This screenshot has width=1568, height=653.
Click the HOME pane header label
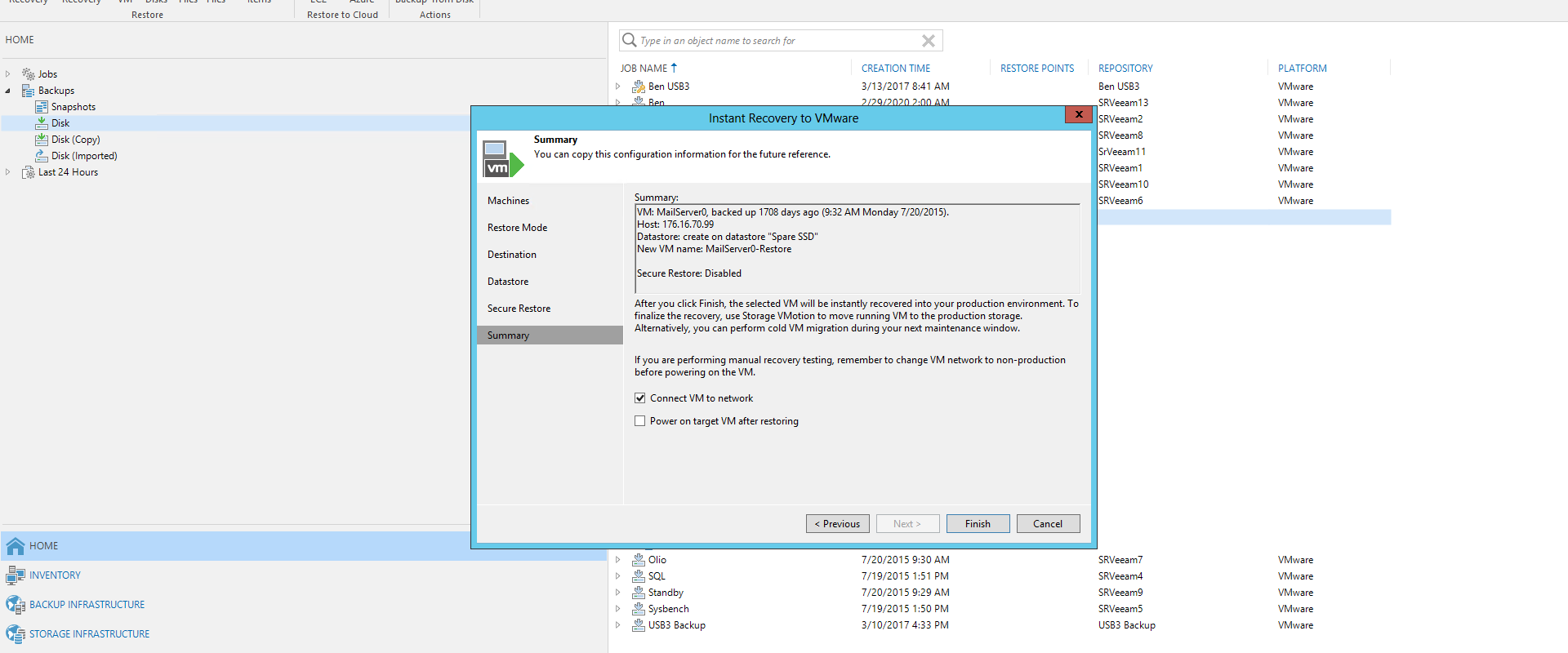(x=20, y=40)
